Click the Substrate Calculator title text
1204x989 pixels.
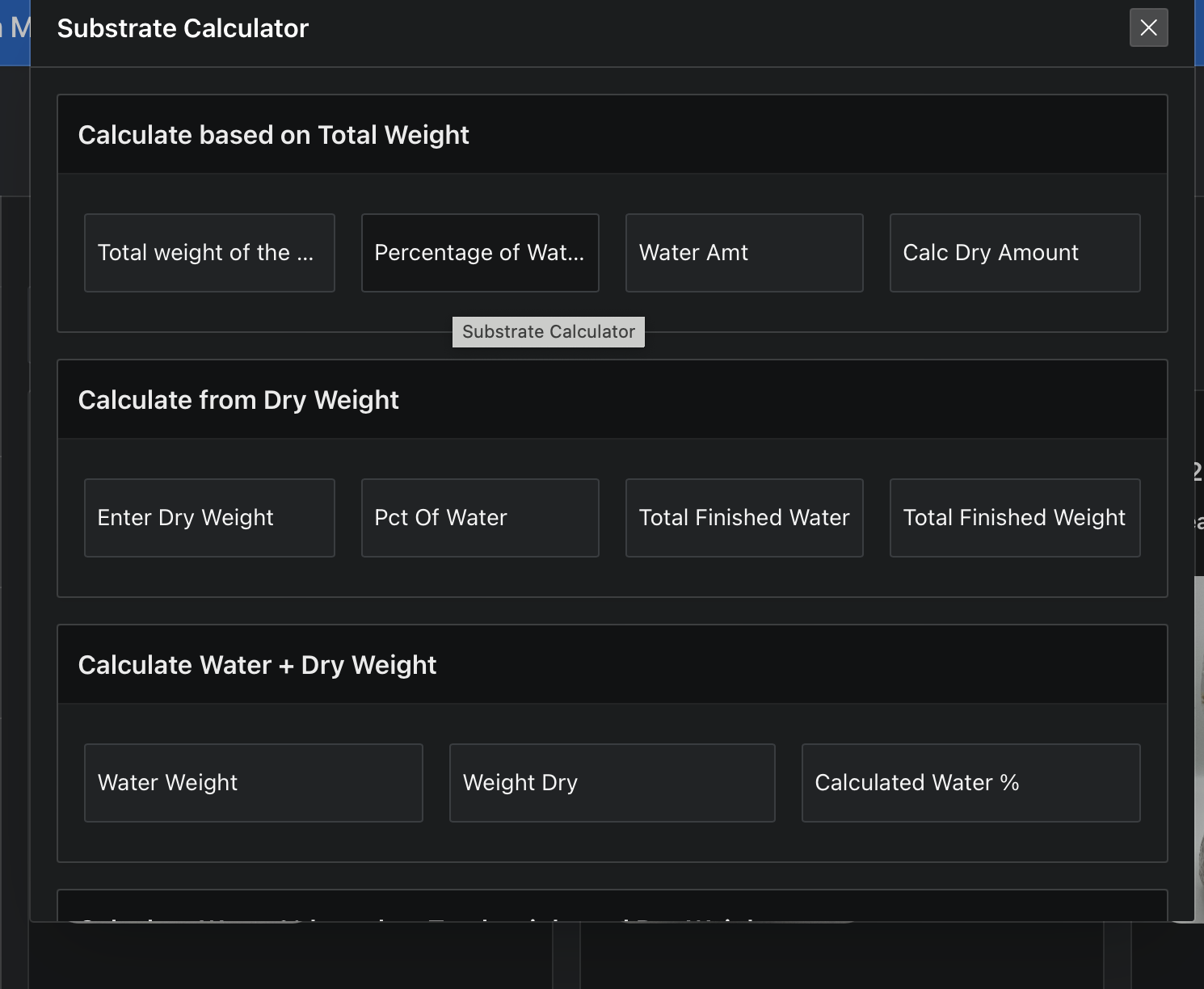point(182,27)
